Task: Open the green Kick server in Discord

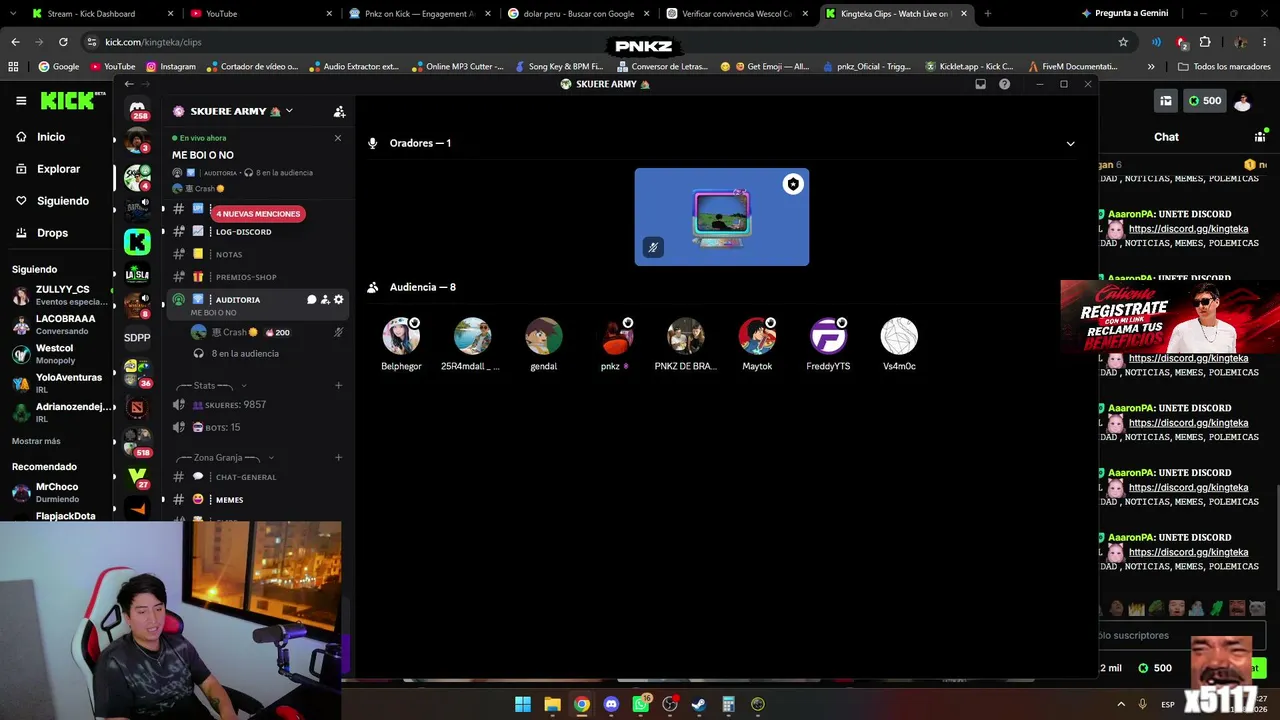Action: click(x=137, y=241)
